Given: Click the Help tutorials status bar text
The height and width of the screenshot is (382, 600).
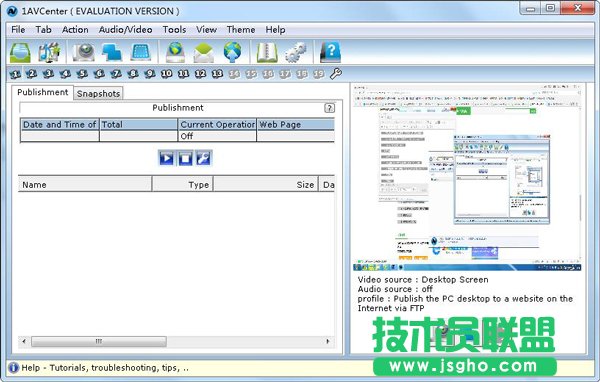Looking at the screenshot, I should [105, 368].
